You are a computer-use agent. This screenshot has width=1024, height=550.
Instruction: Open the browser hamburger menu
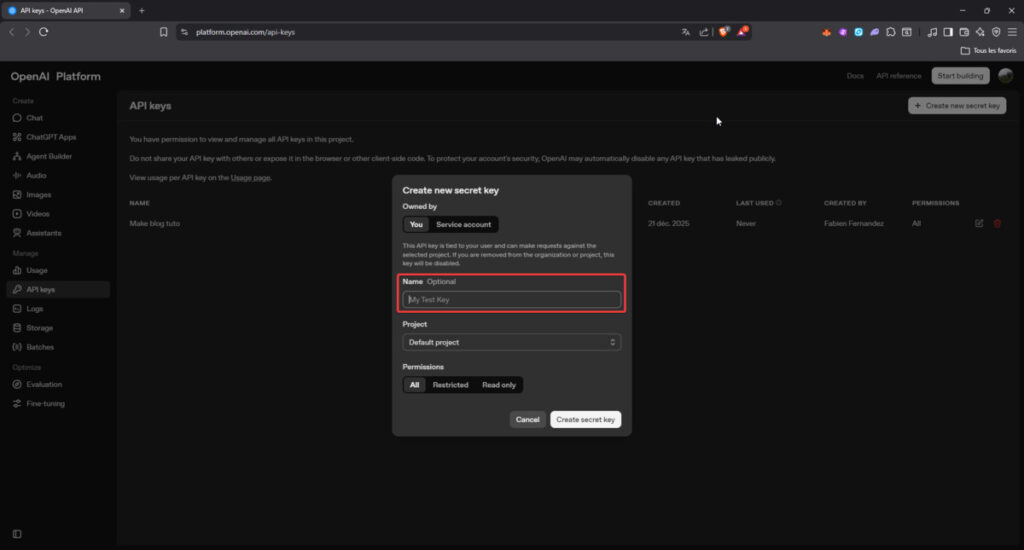(x=1012, y=32)
